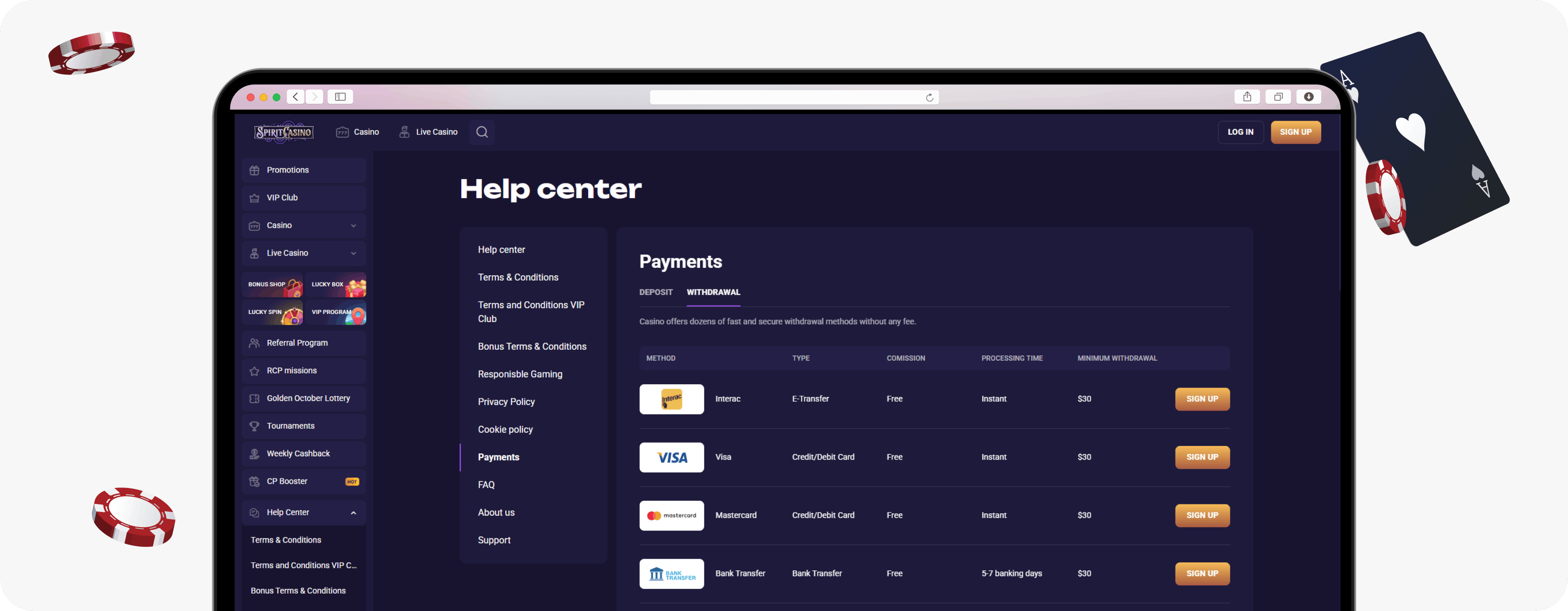Click the Bank Transfer payment logo
This screenshot has height=611, width=1568.
[671, 574]
